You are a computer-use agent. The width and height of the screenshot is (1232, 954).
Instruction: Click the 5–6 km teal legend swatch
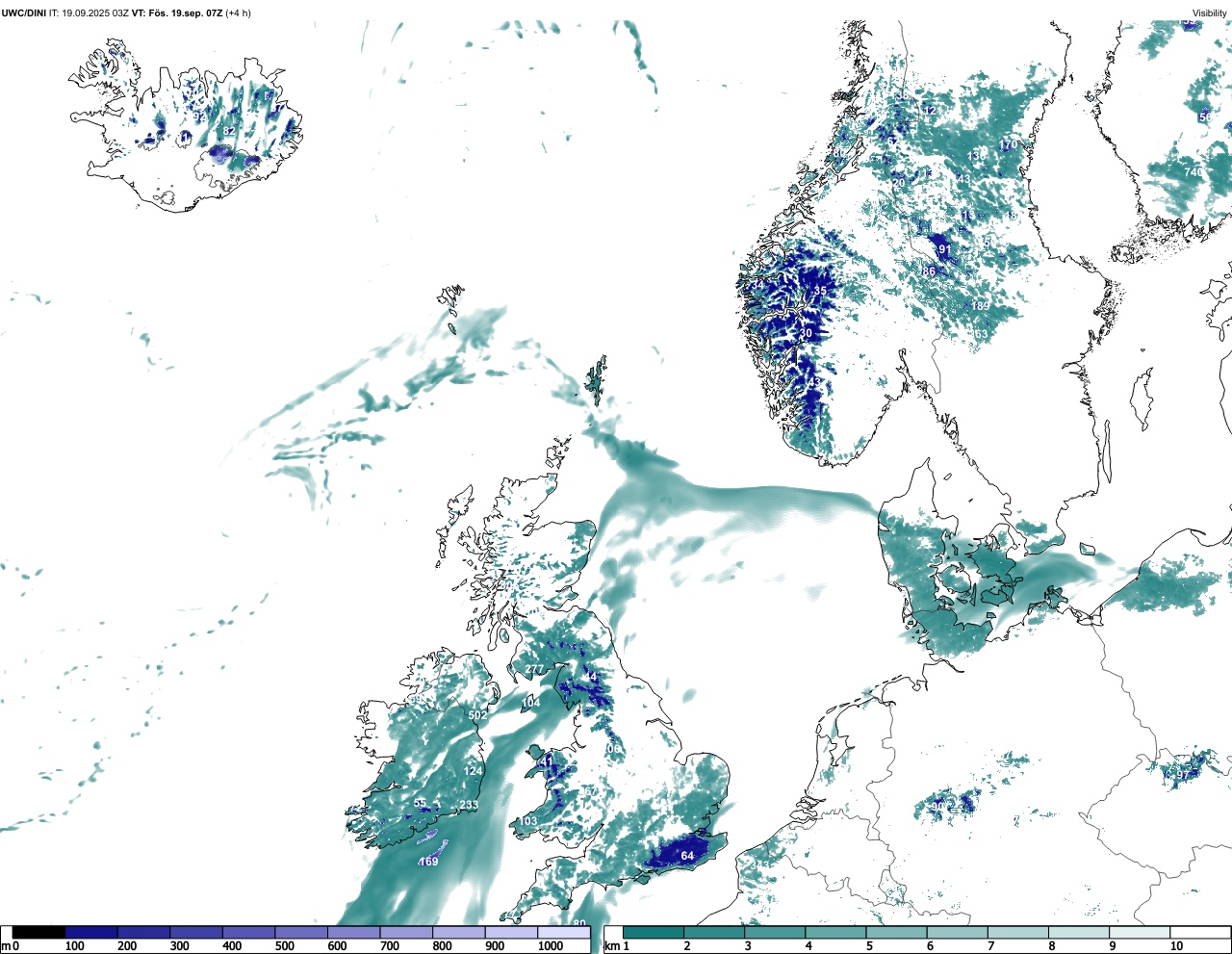pyautogui.click(x=897, y=932)
